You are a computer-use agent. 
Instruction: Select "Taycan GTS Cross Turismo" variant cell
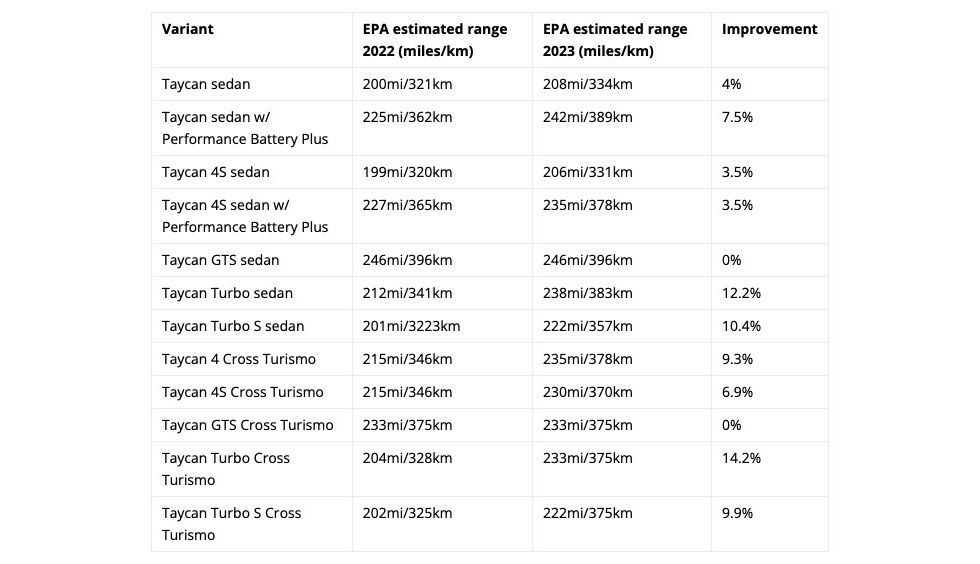tap(248, 425)
